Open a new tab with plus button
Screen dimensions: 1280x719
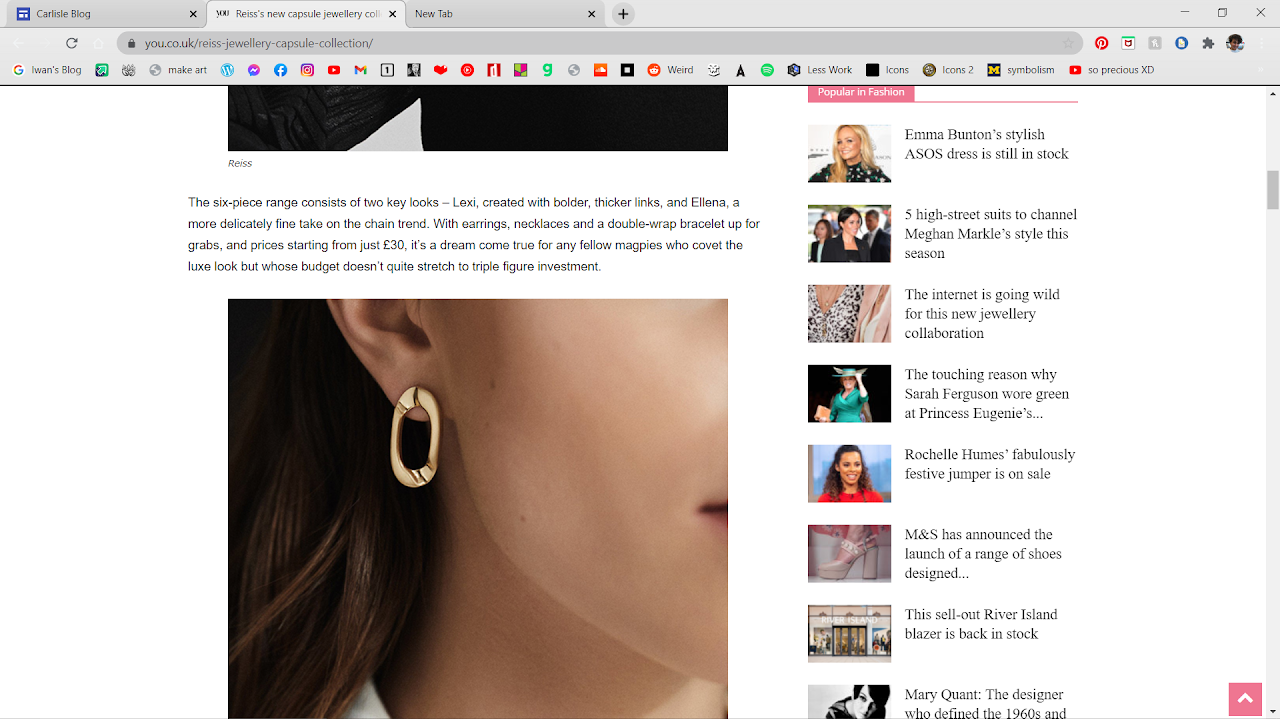point(623,14)
